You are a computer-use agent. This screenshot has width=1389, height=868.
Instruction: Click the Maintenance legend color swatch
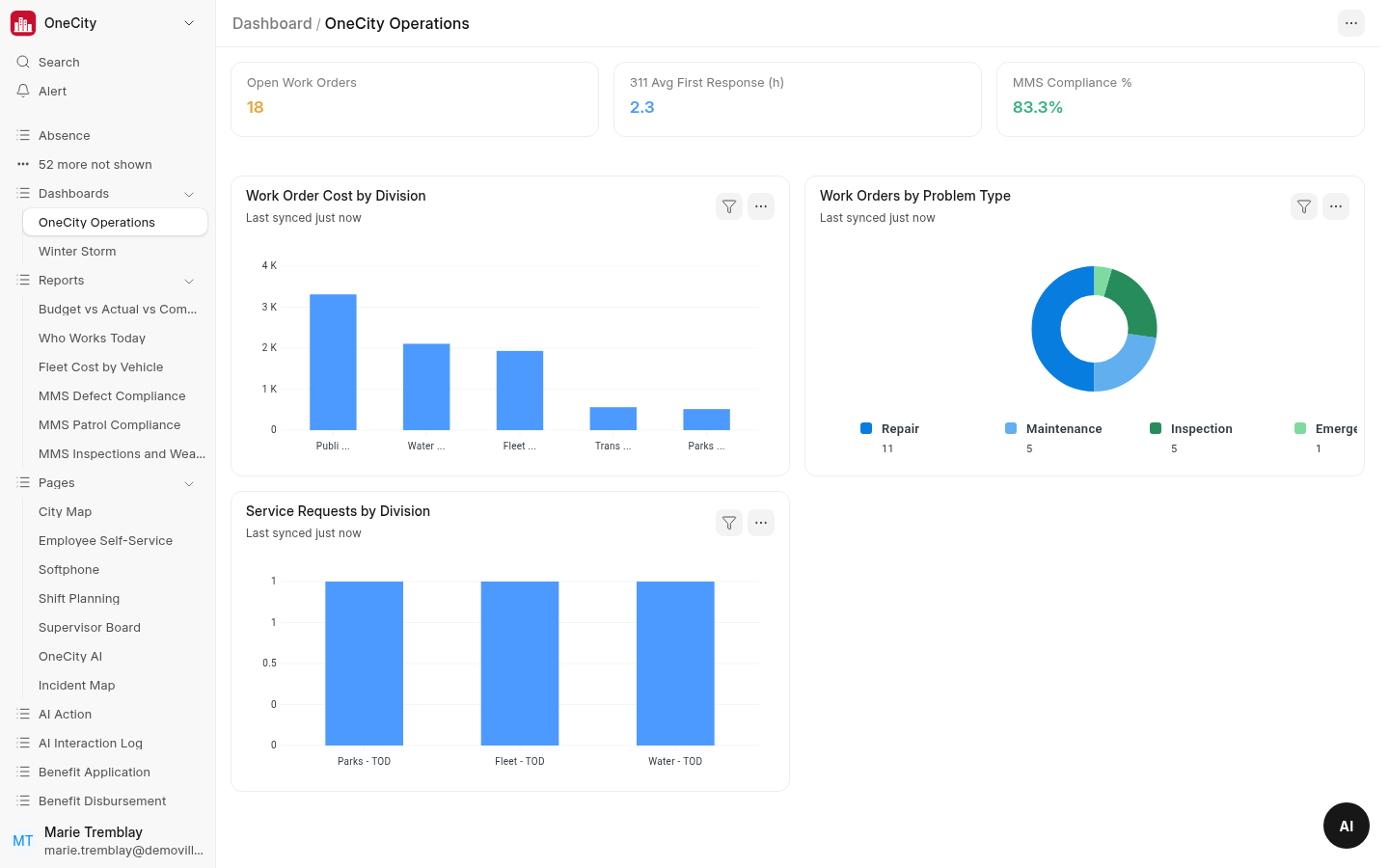[x=1011, y=428]
